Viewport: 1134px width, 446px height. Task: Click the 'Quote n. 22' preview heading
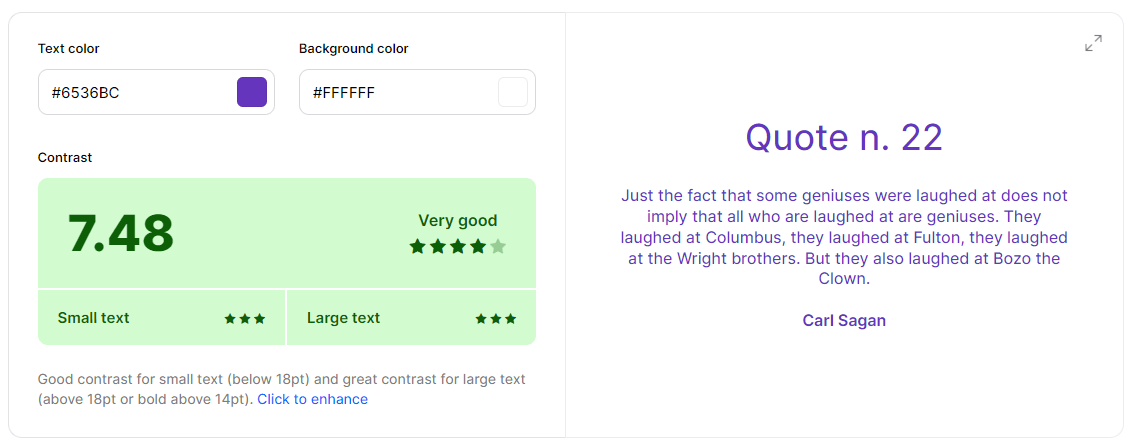(844, 137)
